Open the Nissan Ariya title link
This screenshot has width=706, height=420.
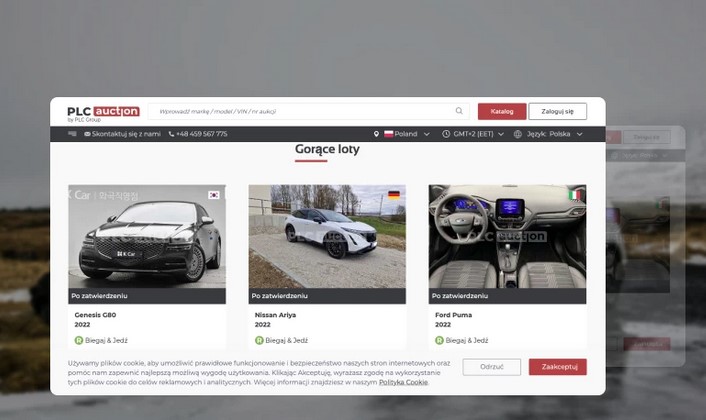point(275,315)
